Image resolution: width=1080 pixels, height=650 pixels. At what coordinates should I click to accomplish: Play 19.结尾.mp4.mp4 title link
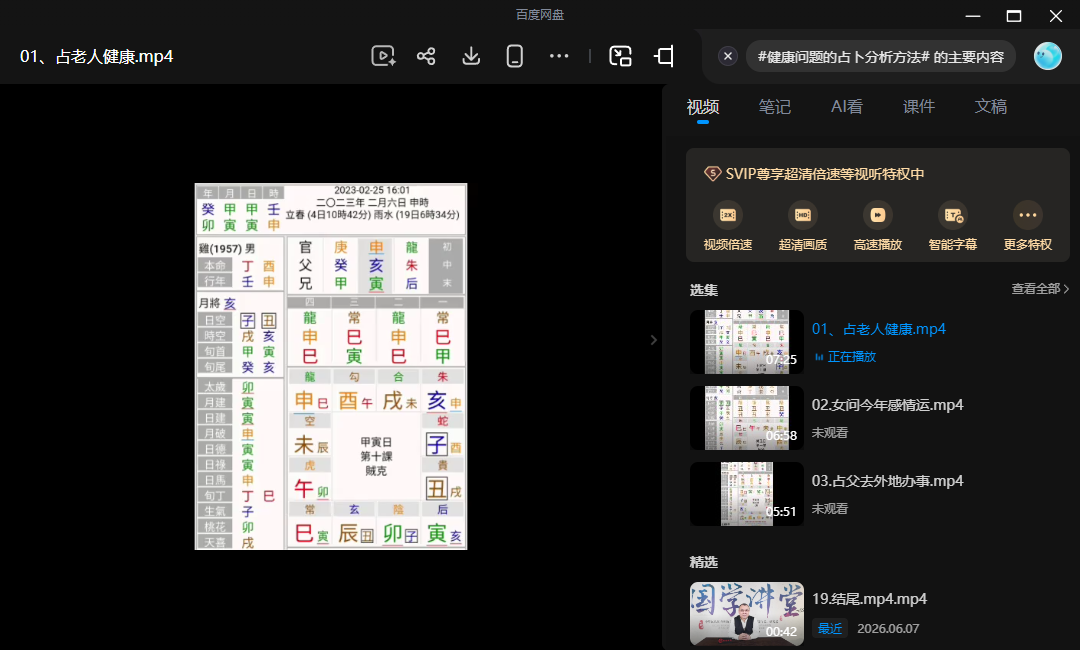(x=869, y=599)
